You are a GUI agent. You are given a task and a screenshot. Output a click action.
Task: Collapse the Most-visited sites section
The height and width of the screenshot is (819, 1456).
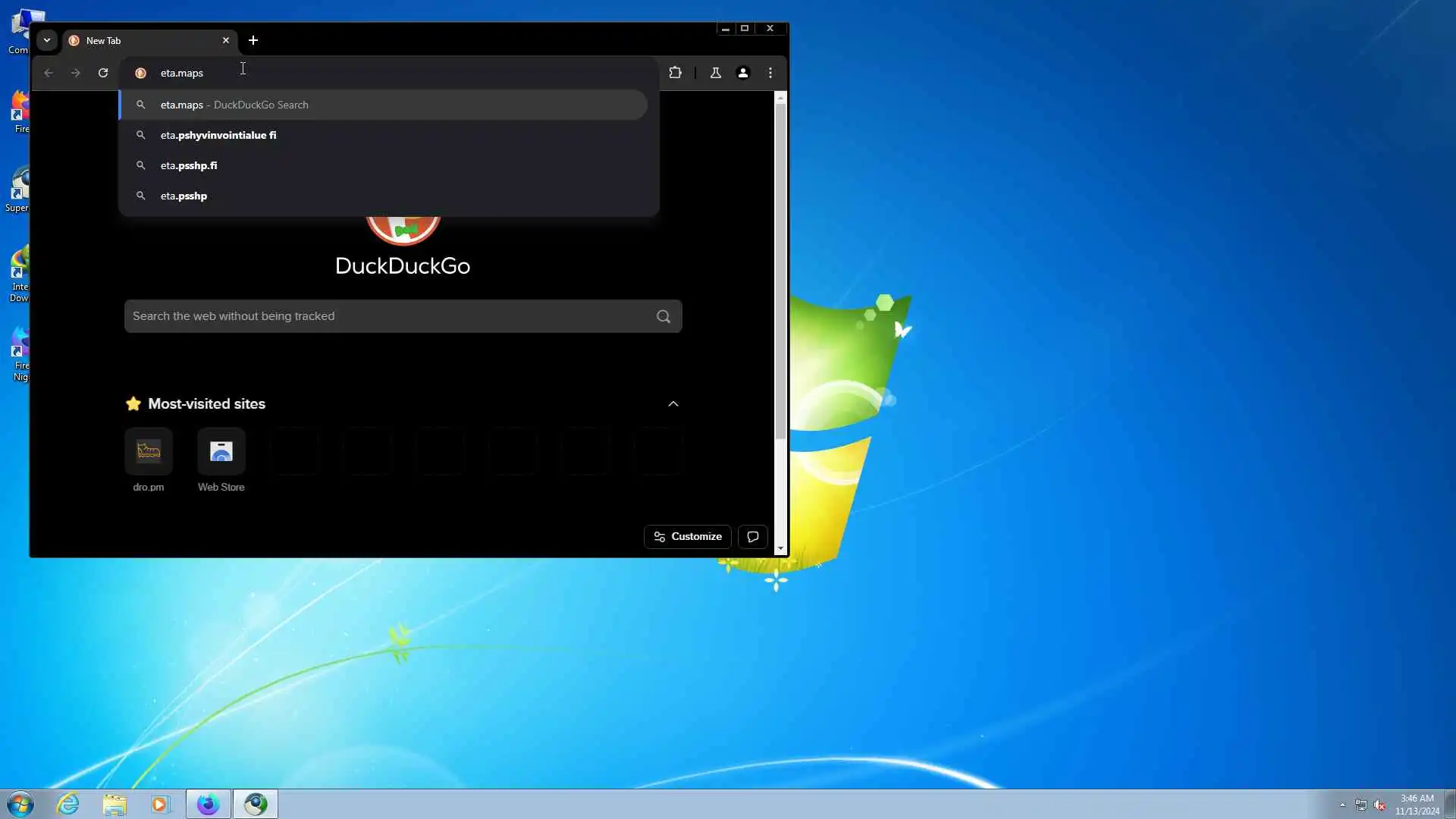pos(673,404)
